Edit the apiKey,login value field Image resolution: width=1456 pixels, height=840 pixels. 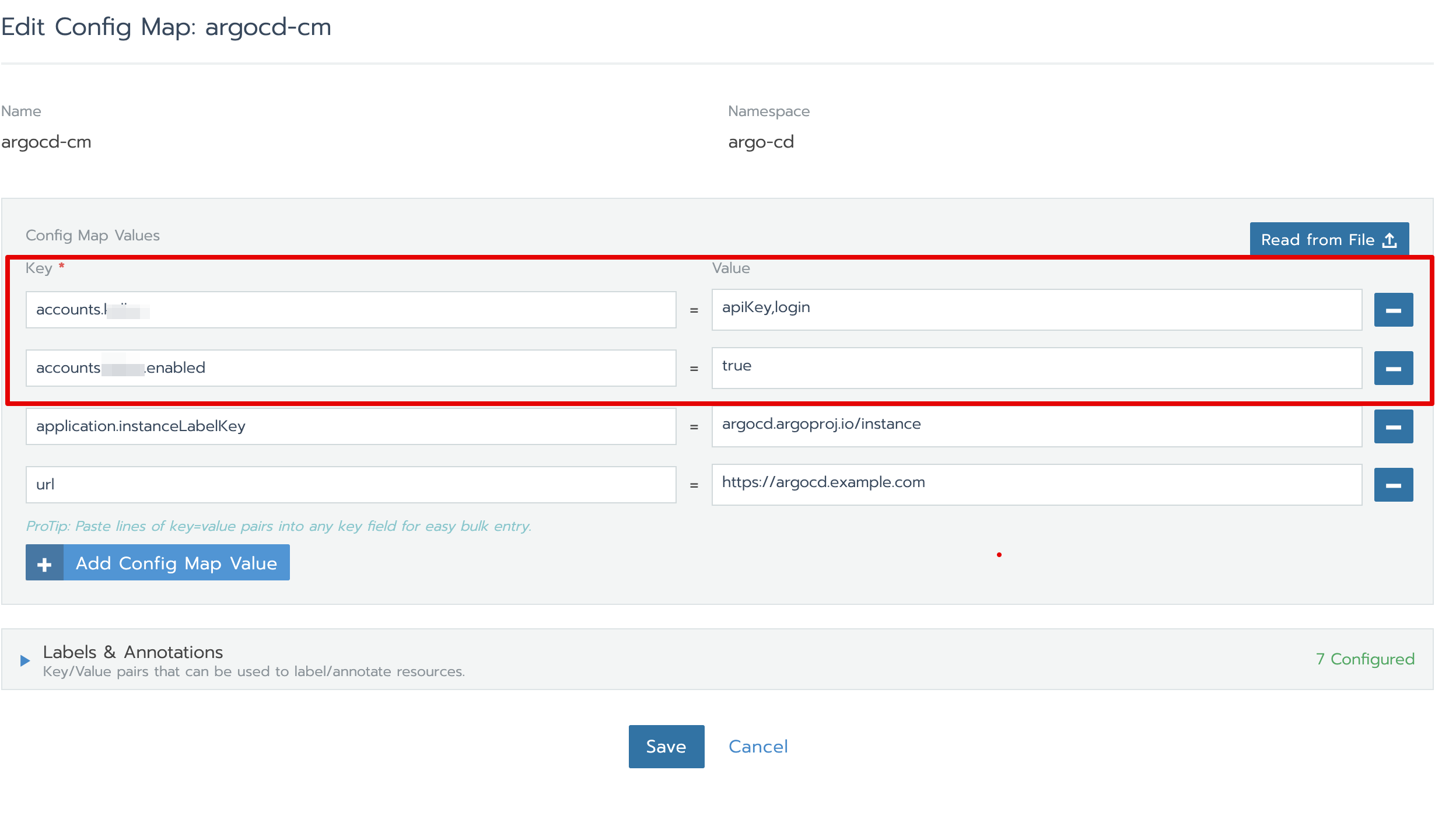(1037, 310)
